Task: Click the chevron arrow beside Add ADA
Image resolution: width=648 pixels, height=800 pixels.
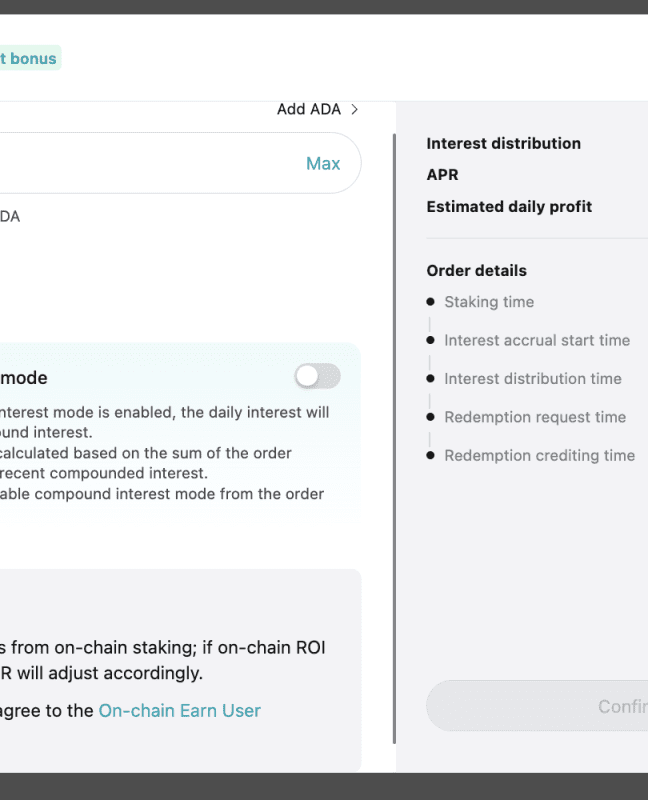Action: pyautogui.click(x=354, y=109)
